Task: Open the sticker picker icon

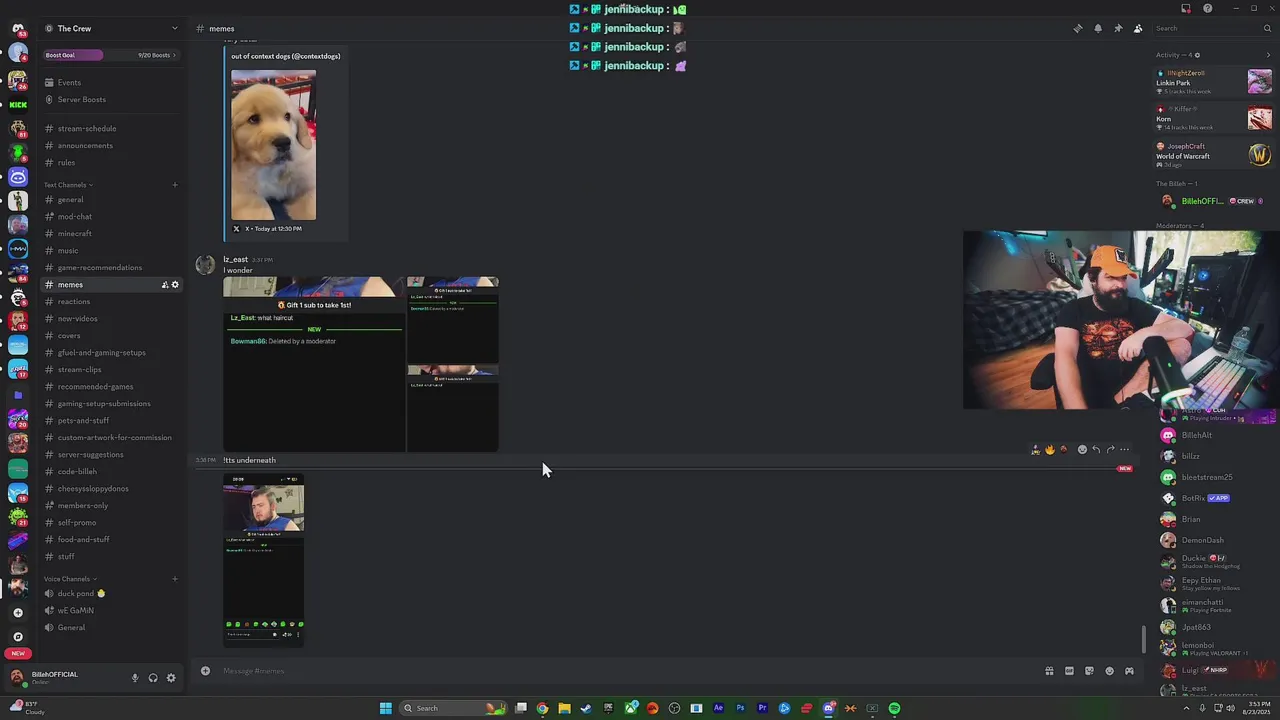Action: [1089, 671]
